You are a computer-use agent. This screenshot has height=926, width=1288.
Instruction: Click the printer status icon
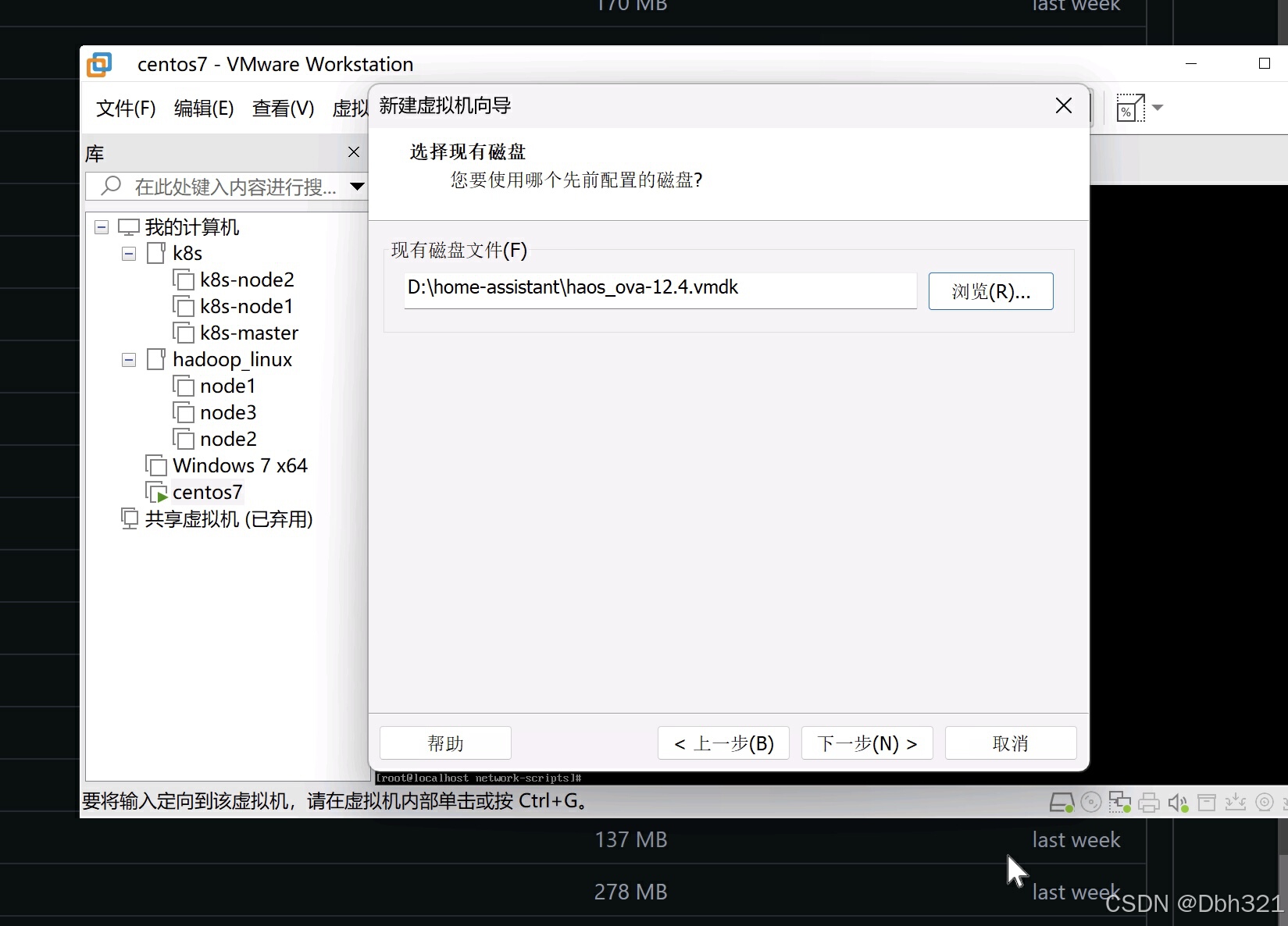coord(1149,803)
